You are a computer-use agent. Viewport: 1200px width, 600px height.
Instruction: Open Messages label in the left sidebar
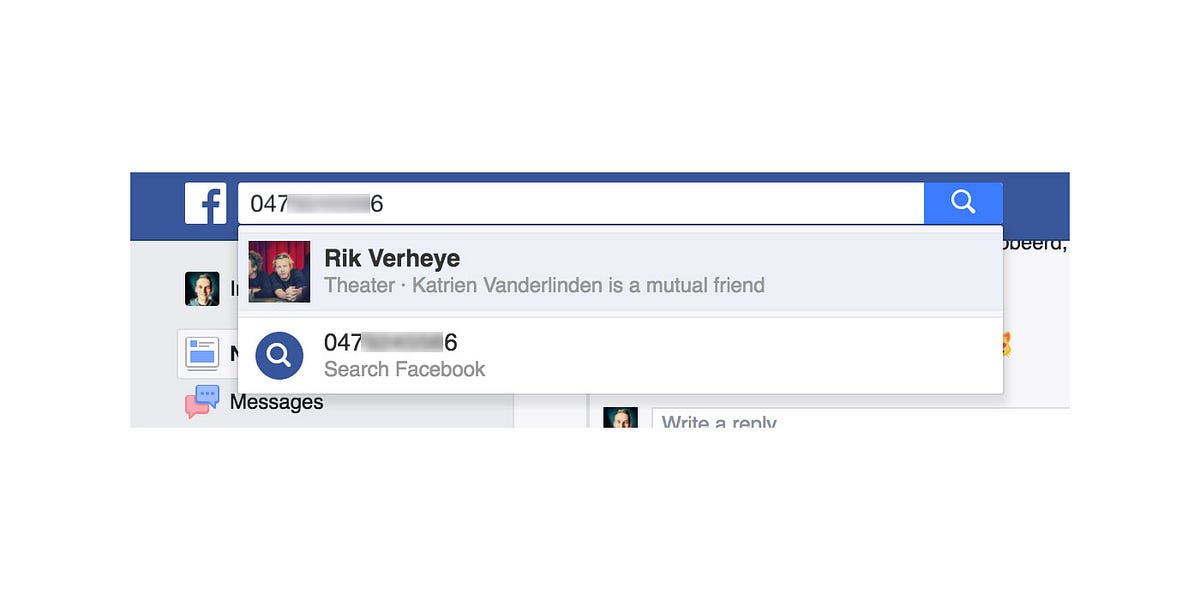277,402
